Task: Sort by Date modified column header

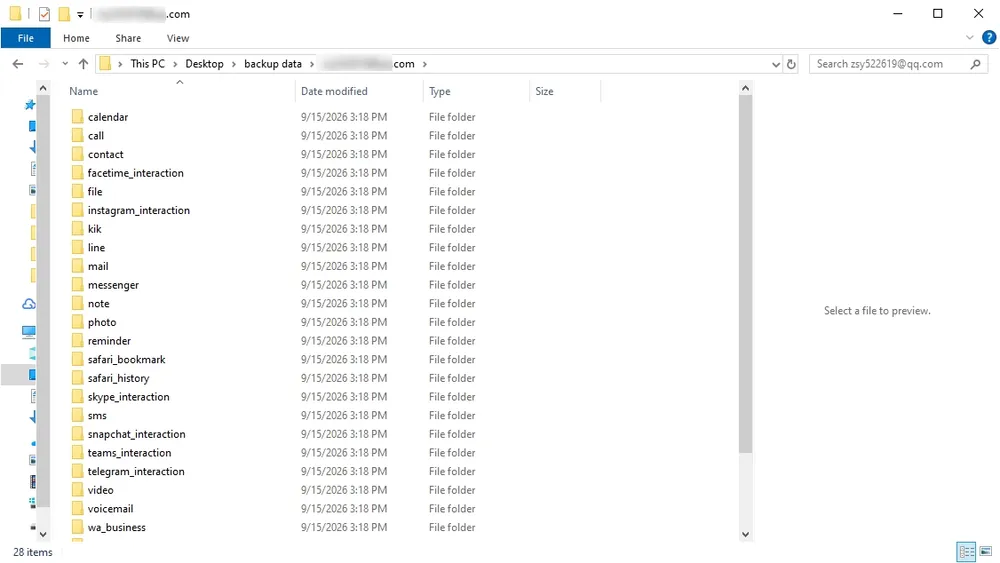Action: [x=334, y=91]
